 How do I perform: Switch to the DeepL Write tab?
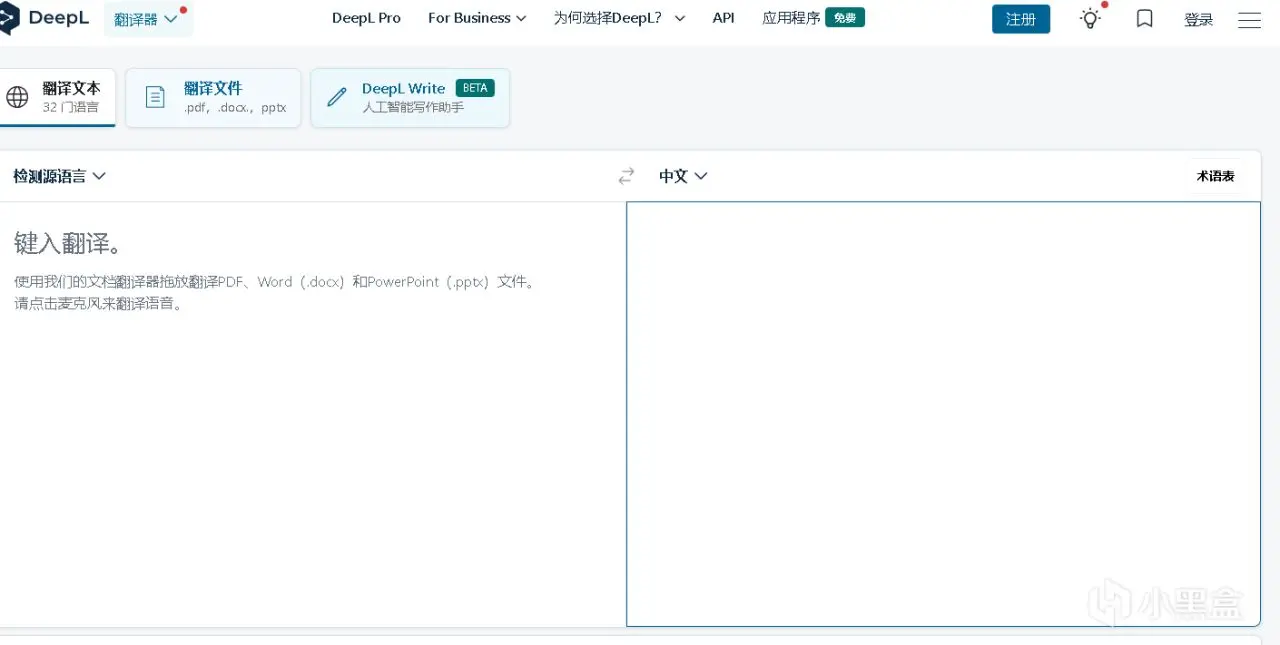pyautogui.click(x=410, y=97)
